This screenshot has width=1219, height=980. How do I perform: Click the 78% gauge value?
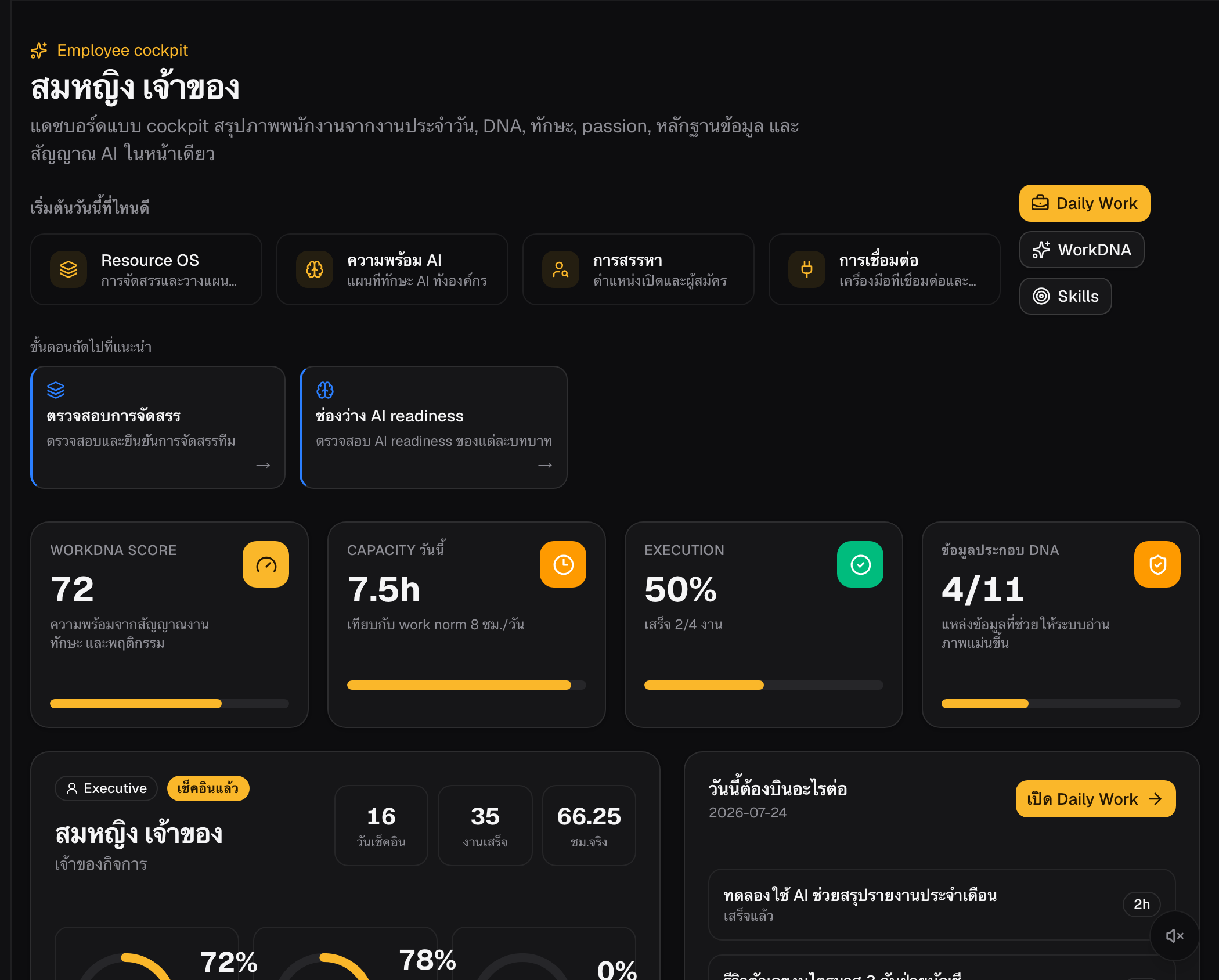(428, 960)
